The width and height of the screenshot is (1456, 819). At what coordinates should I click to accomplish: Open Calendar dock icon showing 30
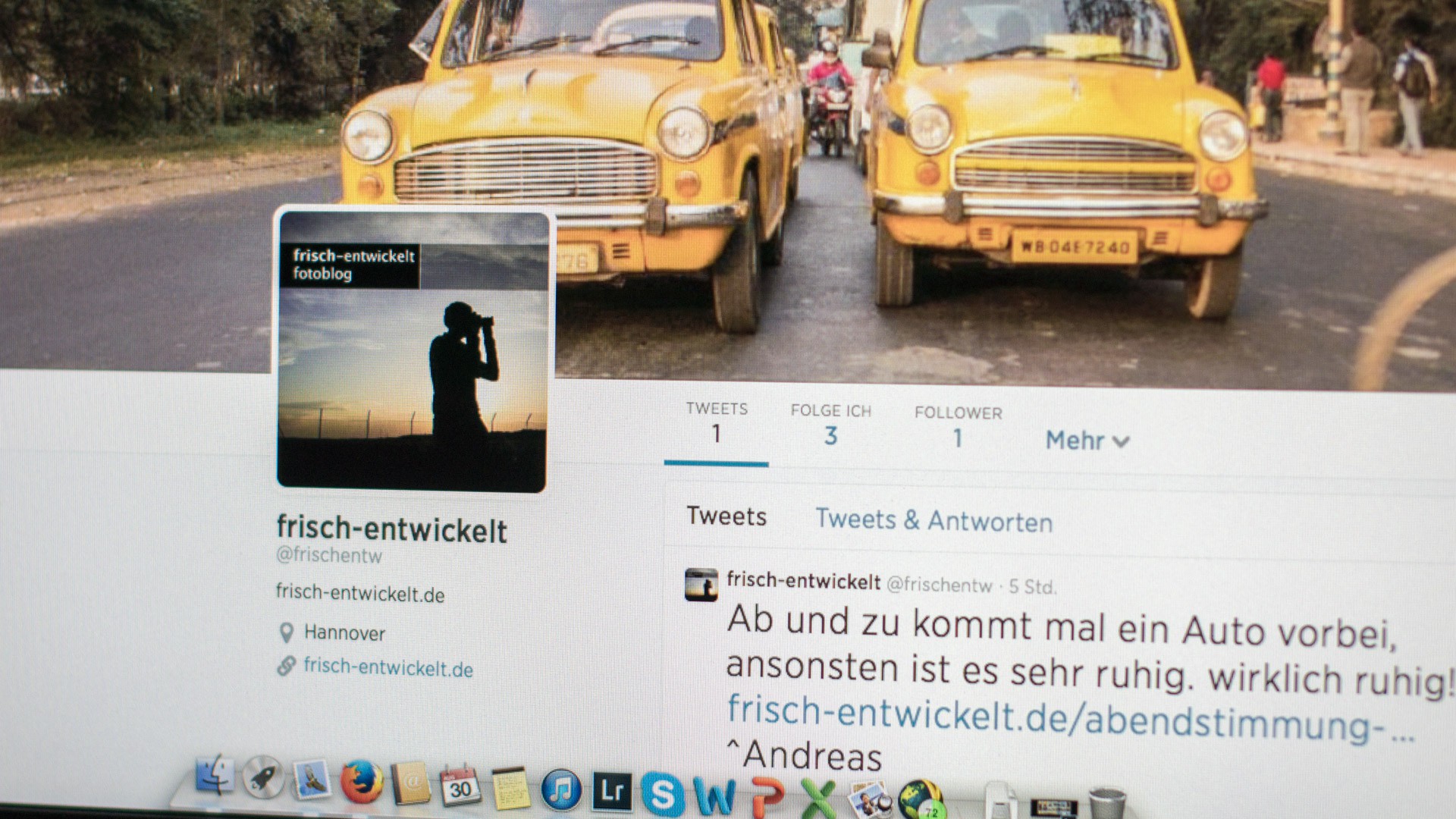[460, 786]
